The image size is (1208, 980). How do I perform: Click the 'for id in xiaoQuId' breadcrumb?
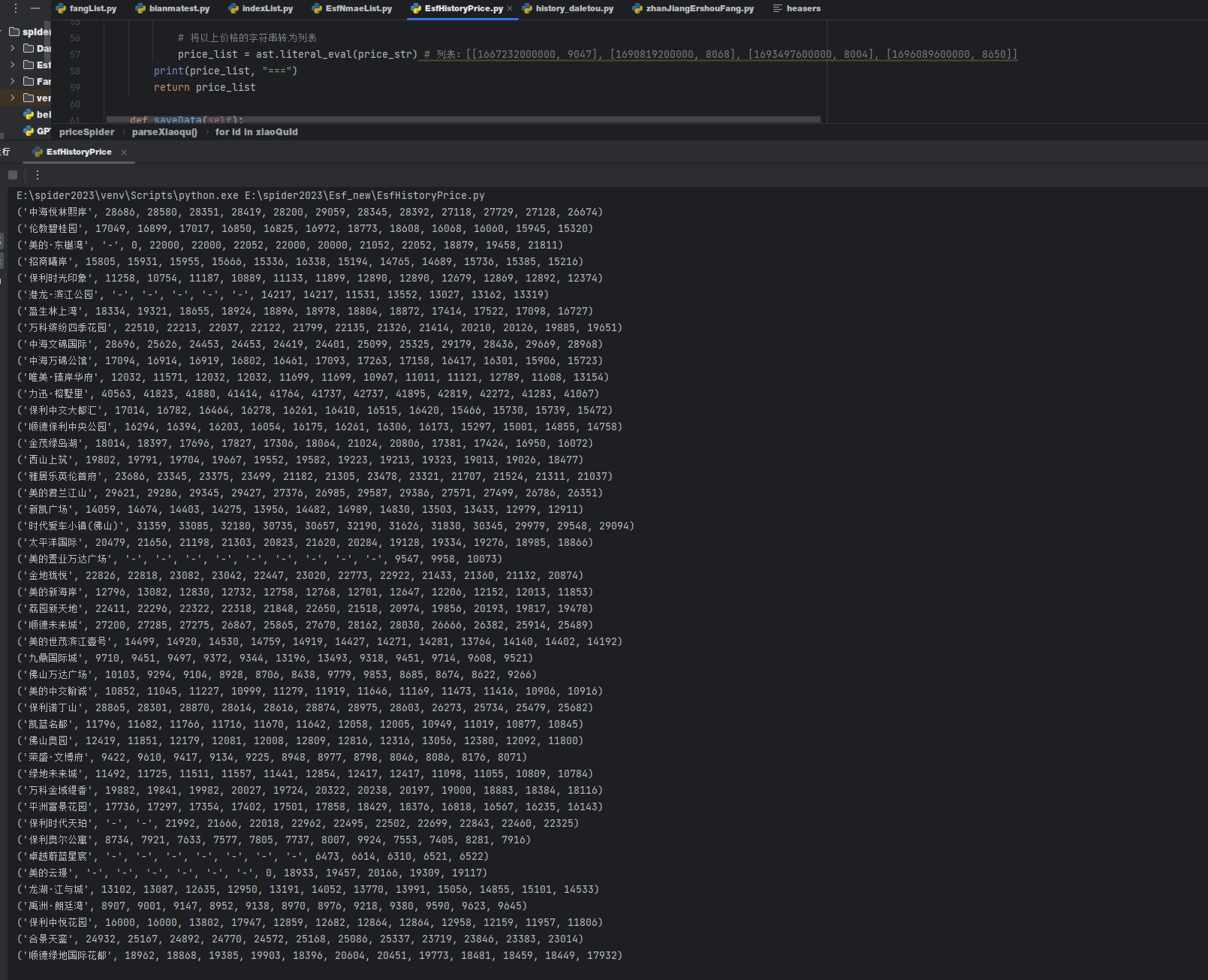point(256,132)
